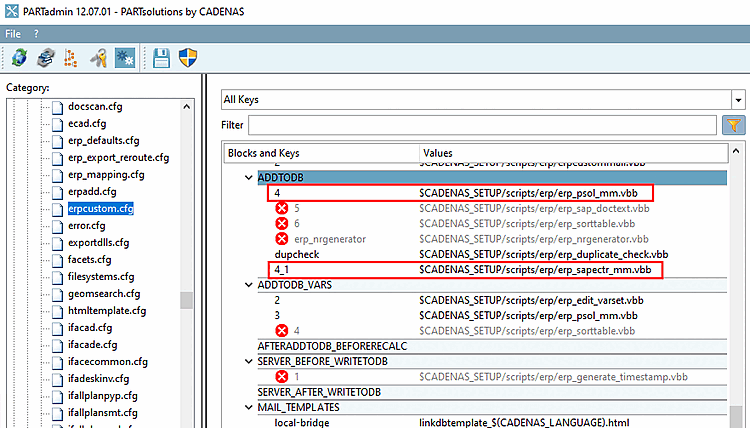
Task: Click file icon next to facets.cfg
Action: (57, 260)
